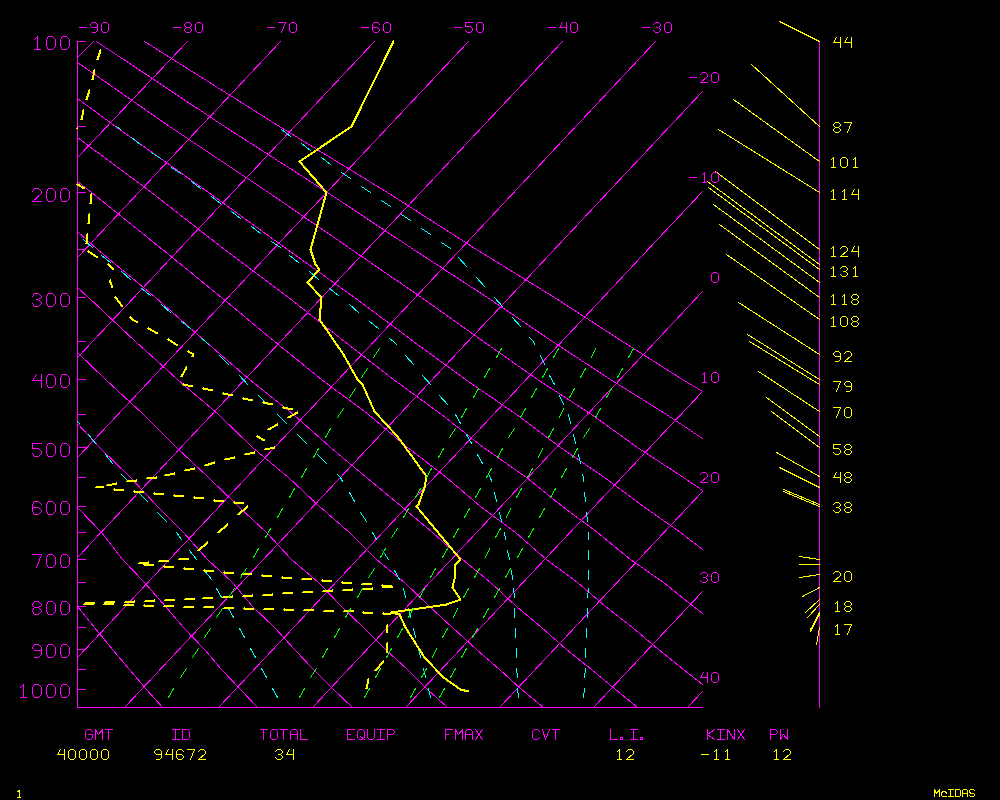Click the GMT time value 40000
Viewport: 1000px width, 800px height.
(83, 755)
